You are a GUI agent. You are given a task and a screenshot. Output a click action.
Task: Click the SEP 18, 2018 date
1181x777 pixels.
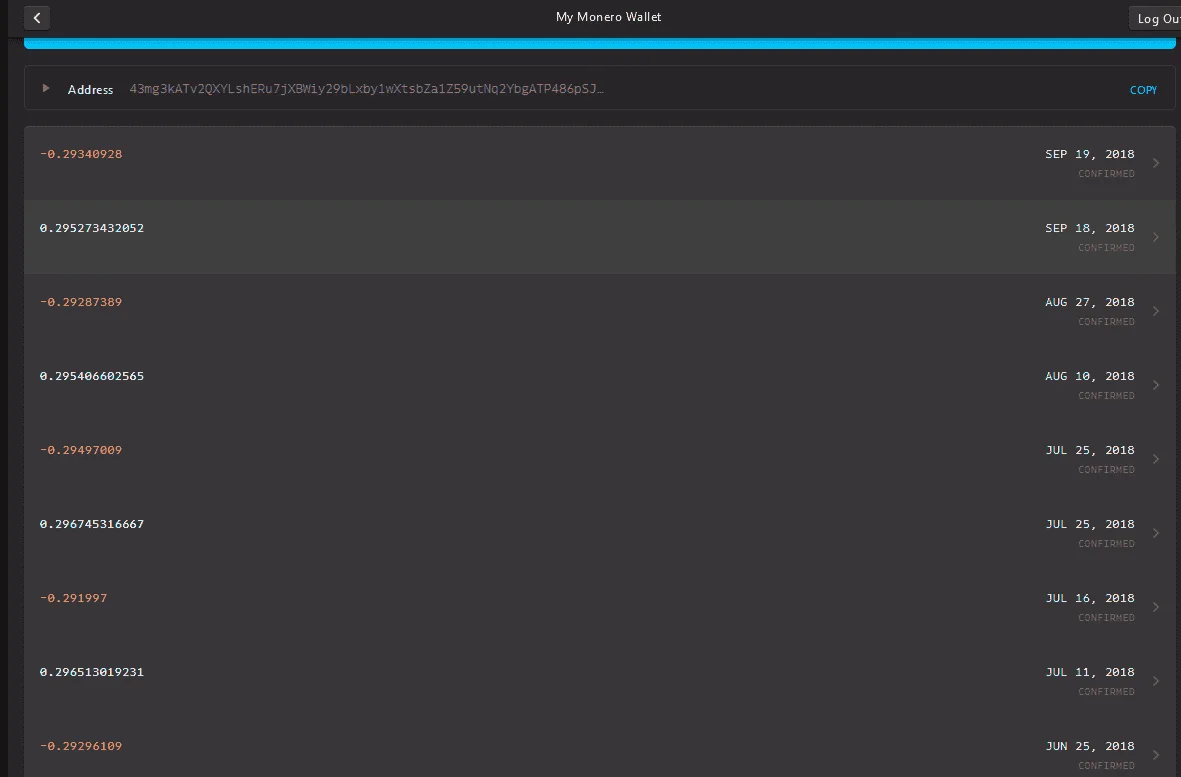click(1089, 228)
